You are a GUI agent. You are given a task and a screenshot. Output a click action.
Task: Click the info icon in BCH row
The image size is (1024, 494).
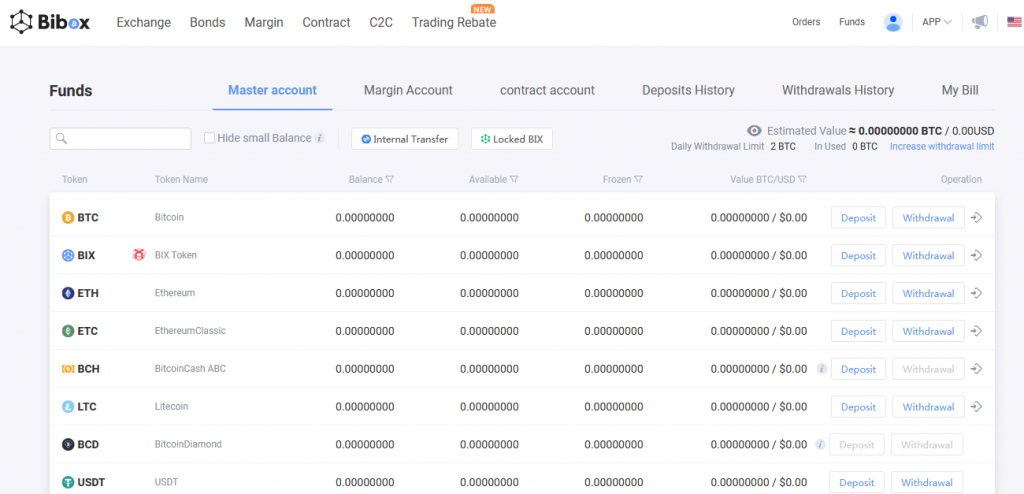[x=822, y=369]
